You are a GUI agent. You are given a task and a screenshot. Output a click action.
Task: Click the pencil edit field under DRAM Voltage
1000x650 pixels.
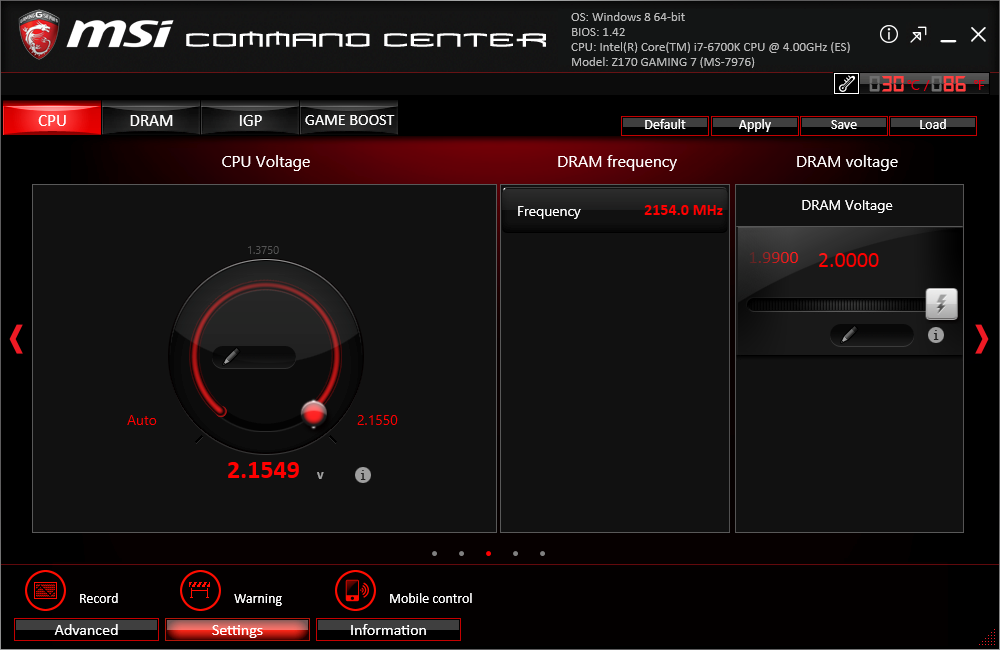pyautogui.click(x=872, y=335)
